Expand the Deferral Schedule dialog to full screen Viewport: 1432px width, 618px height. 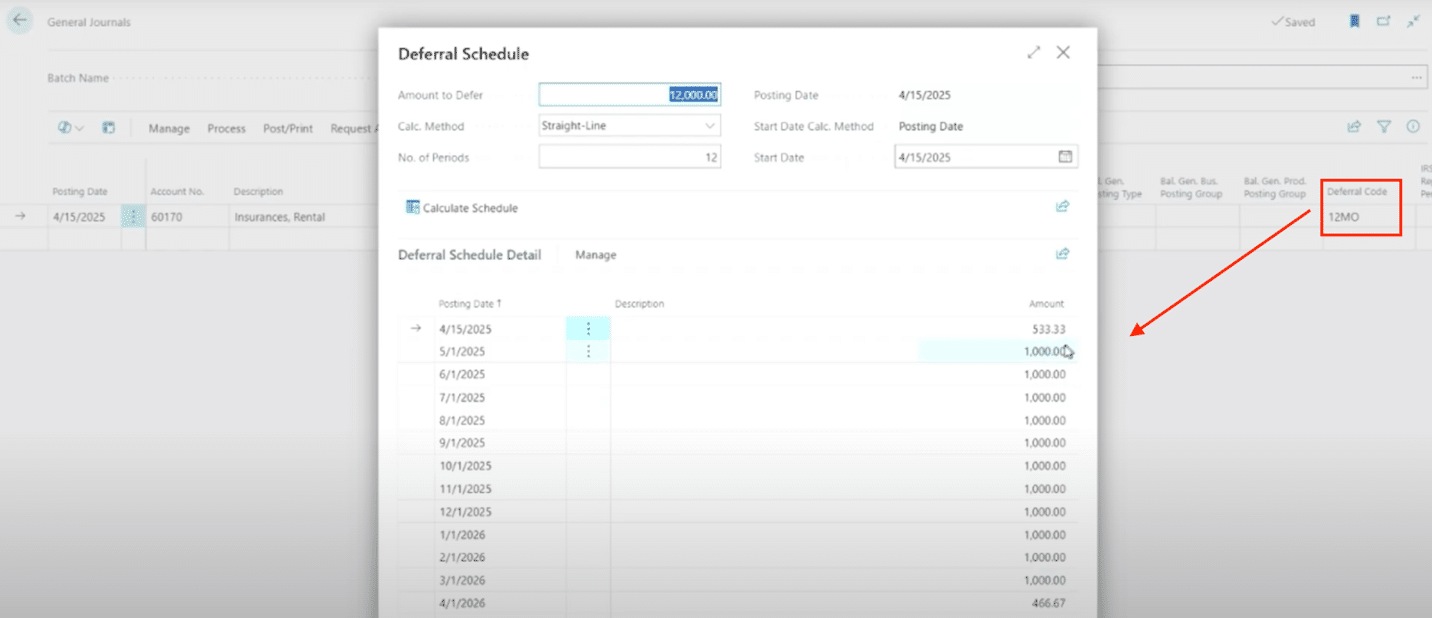point(1034,53)
